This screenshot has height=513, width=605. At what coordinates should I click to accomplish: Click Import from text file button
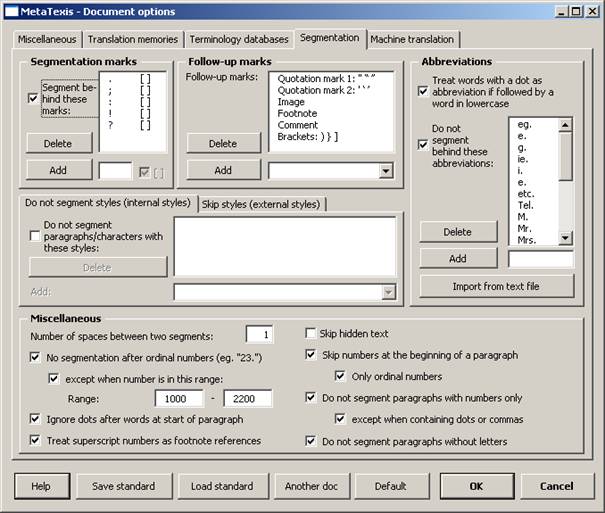click(x=497, y=286)
